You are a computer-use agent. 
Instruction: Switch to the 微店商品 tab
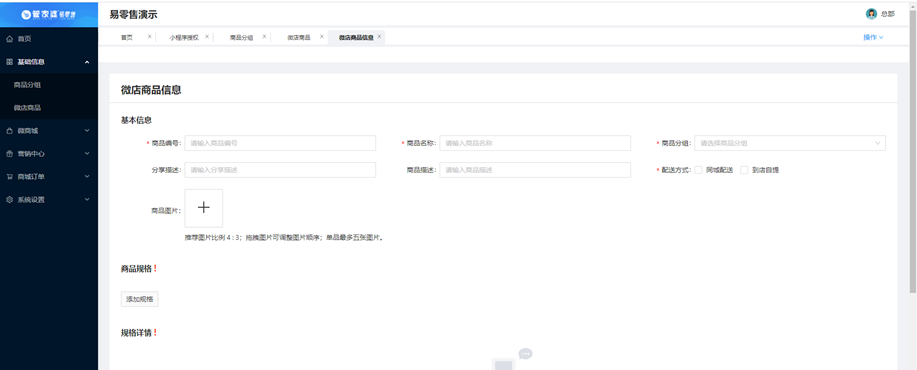[299, 37]
